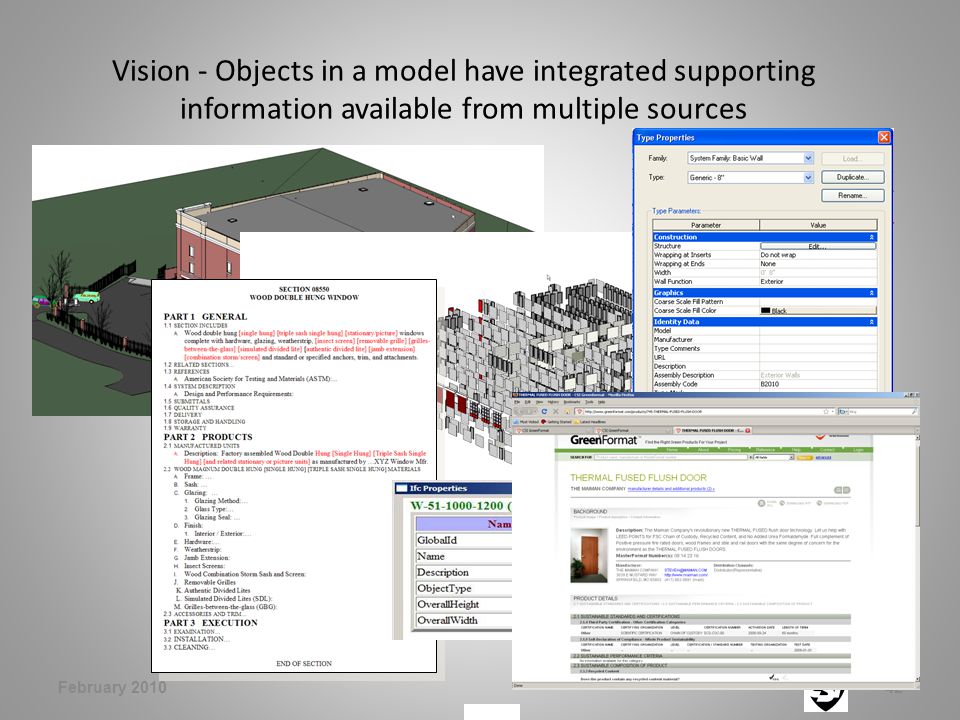The width and height of the screenshot is (960, 720).
Task: Click the Value column header
Action: (818, 225)
